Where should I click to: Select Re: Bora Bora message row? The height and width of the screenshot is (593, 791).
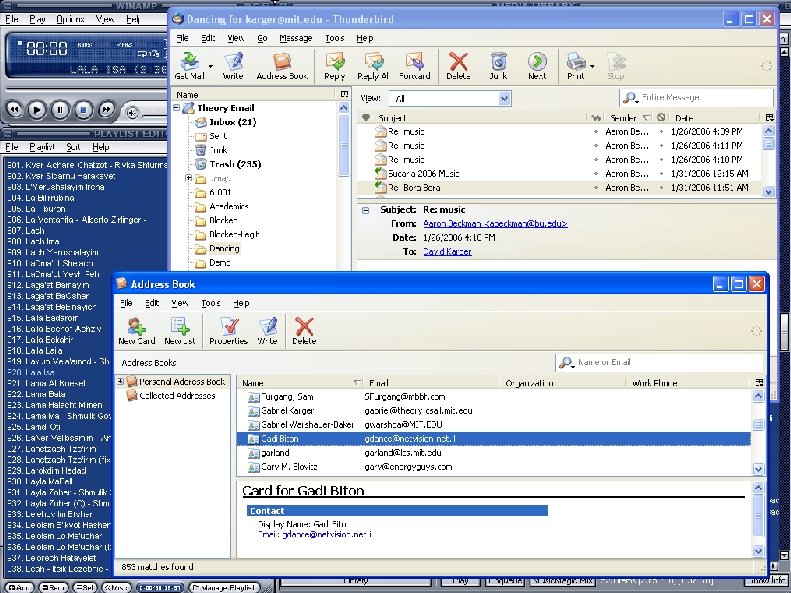pos(559,188)
